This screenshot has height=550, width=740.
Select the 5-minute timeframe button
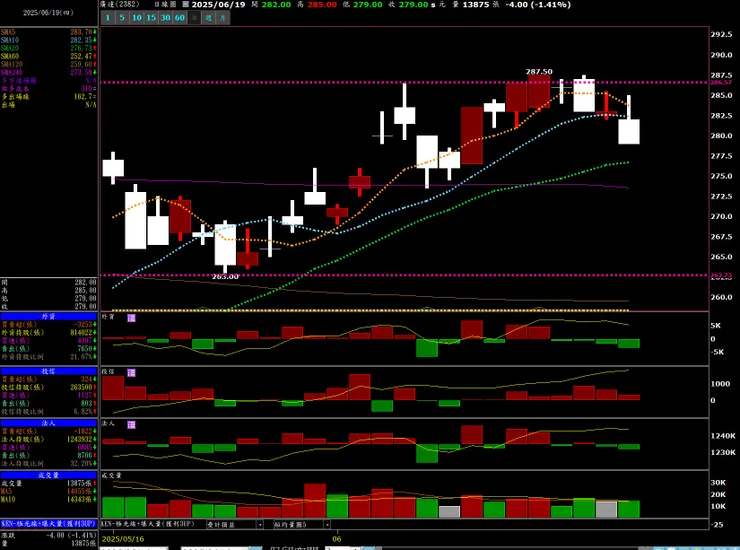122,18
